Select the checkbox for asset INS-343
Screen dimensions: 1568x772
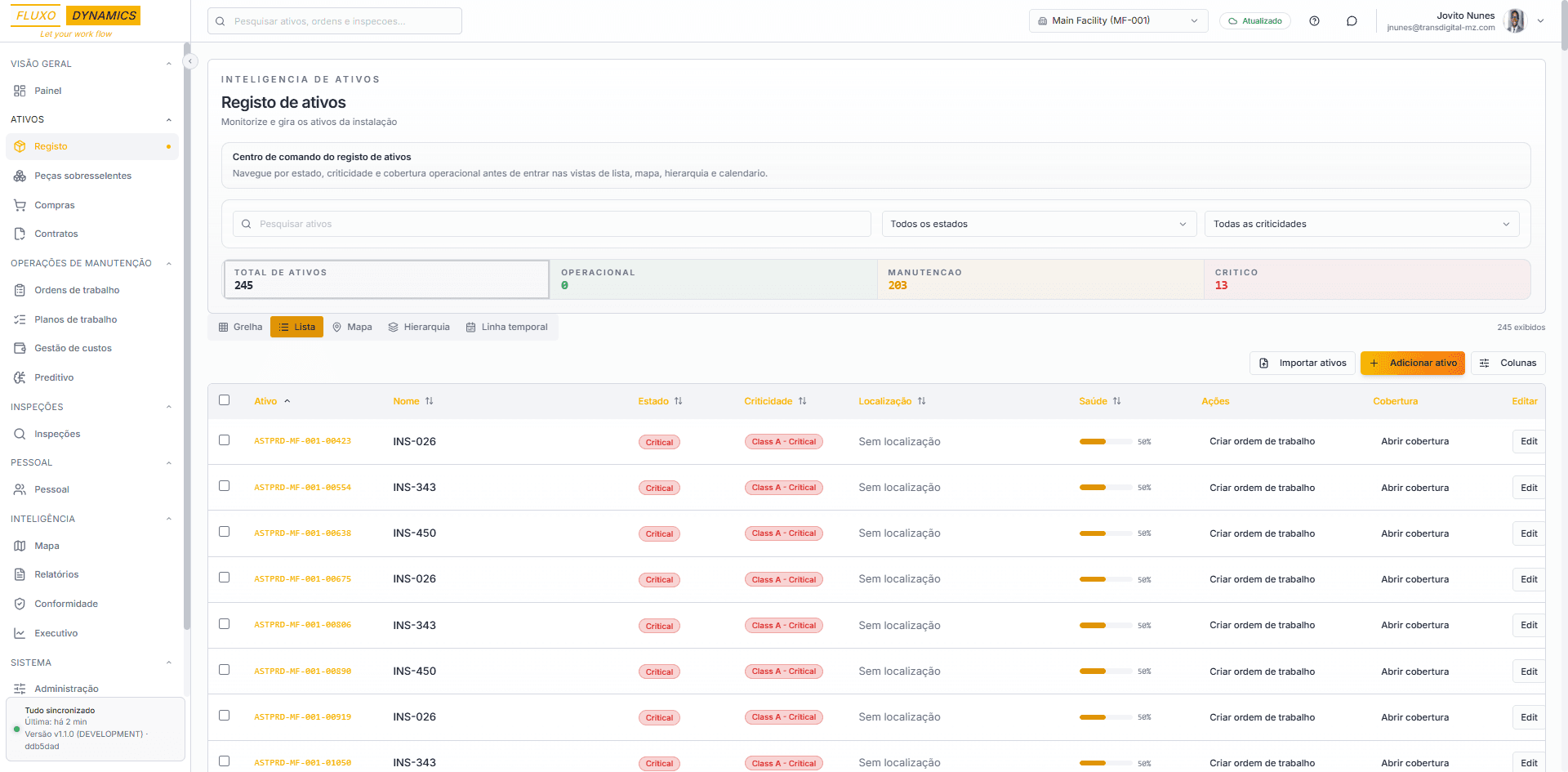(x=225, y=487)
